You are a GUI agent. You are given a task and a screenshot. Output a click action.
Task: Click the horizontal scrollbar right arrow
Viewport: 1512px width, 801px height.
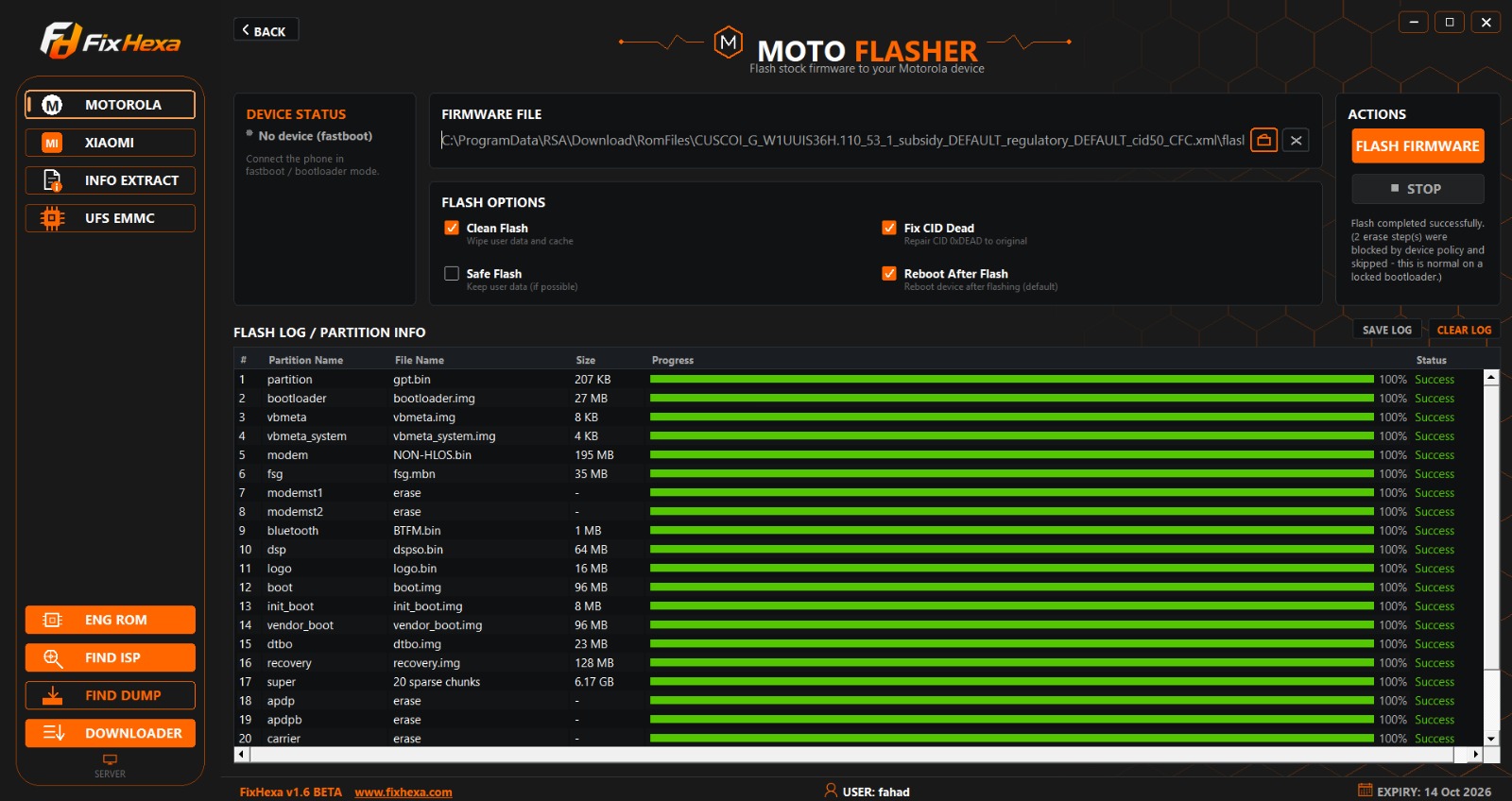pyautogui.click(x=1476, y=754)
